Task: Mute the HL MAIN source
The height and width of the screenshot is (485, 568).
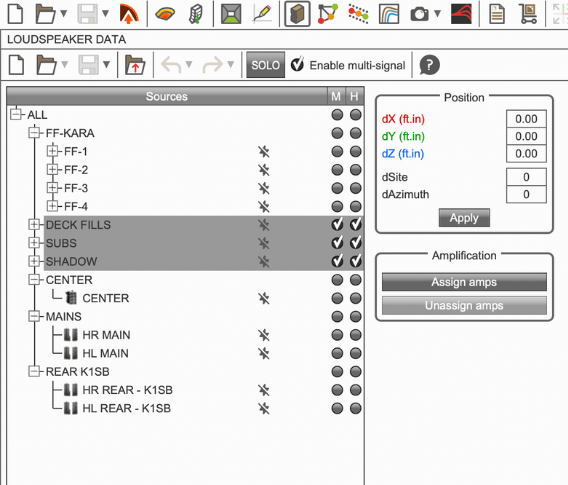Action: click(337, 353)
